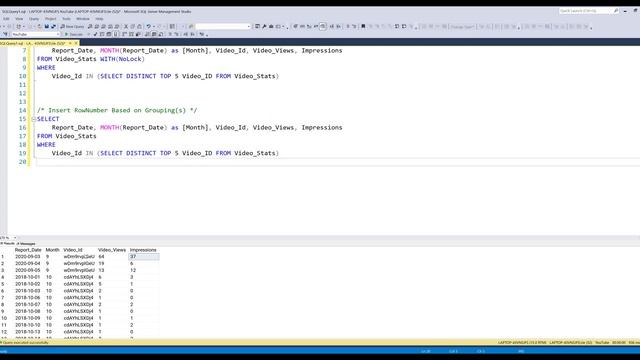Click the comment text on line 14

click(x=117, y=110)
